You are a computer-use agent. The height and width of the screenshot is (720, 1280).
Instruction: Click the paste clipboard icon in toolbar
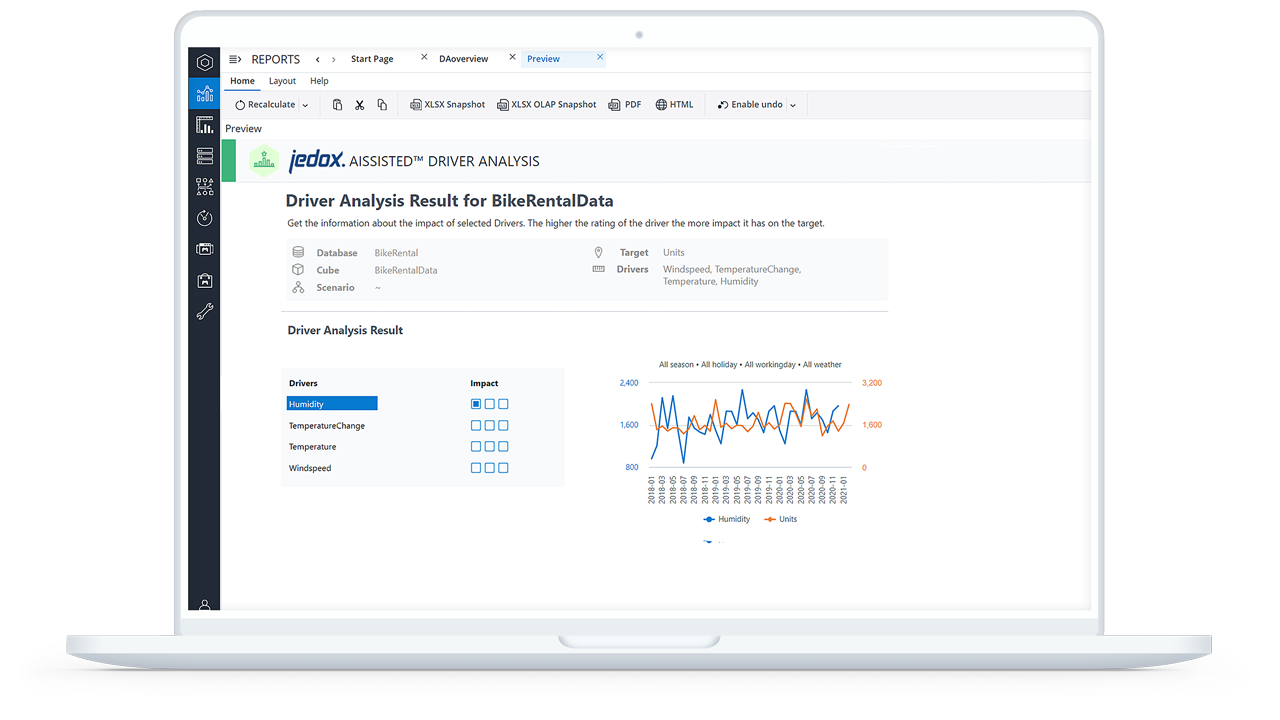point(338,104)
